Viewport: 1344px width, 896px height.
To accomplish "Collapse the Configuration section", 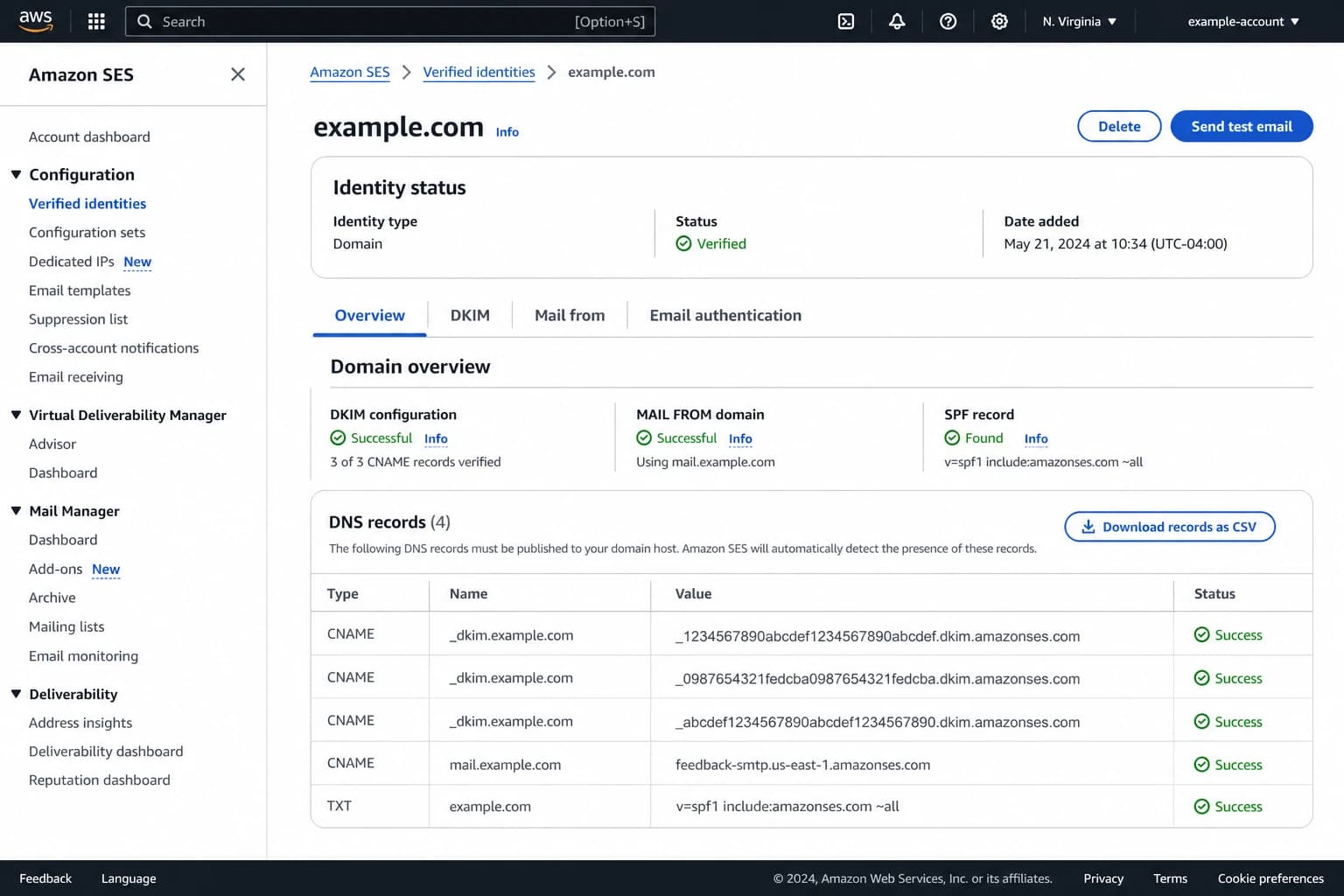I will tap(16, 174).
